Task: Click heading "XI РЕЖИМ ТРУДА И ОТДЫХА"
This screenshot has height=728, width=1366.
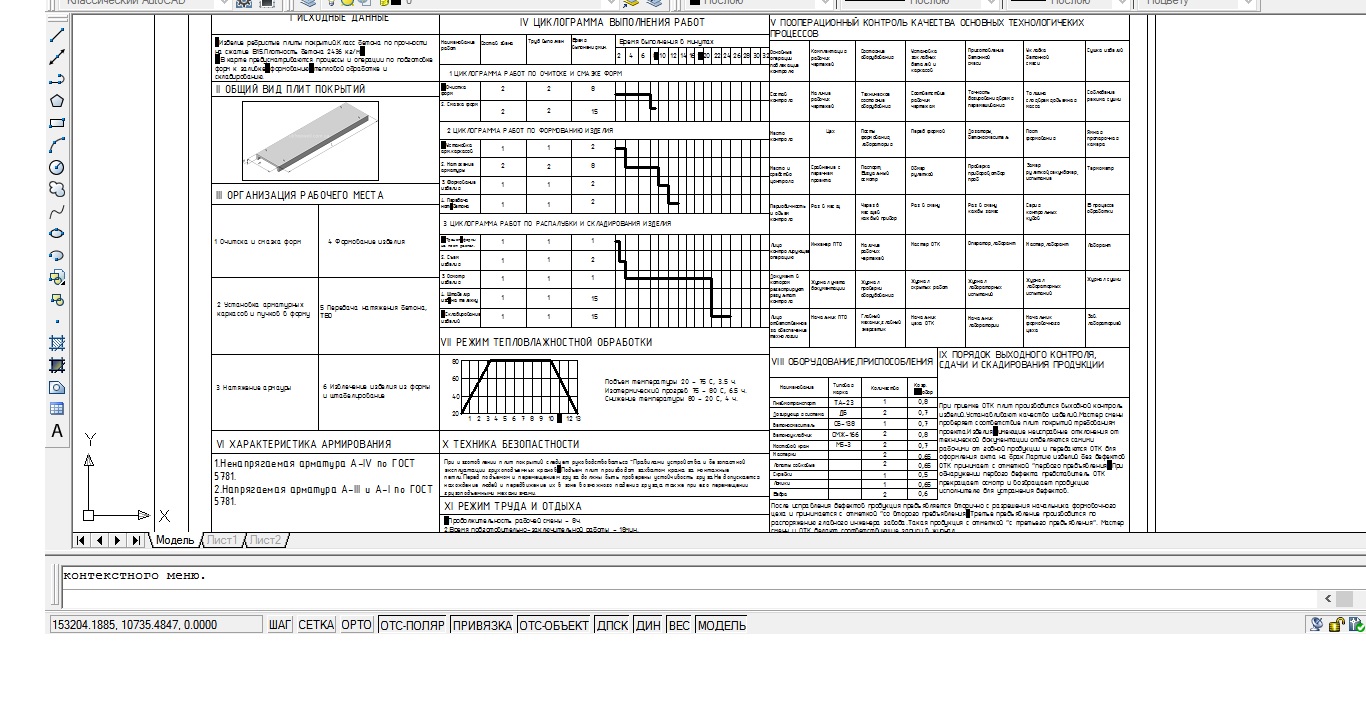Action: tap(511, 506)
